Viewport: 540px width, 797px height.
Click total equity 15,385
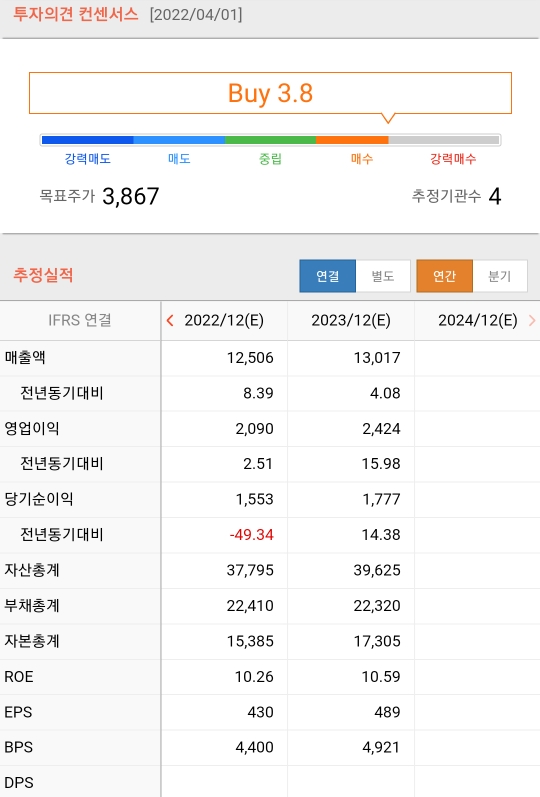(250, 641)
